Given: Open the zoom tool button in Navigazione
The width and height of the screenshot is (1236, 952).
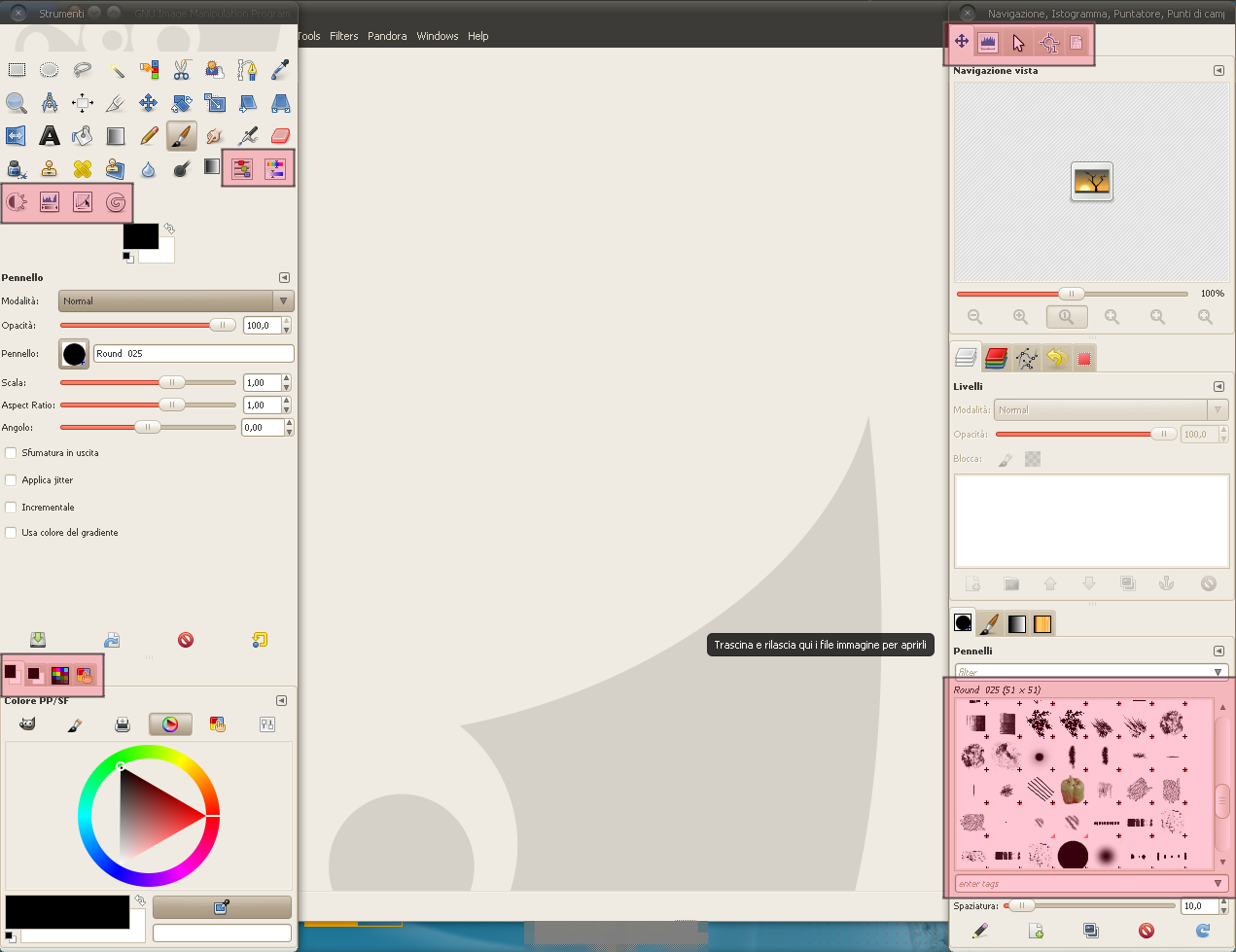Looking at the screenshot, I should point(1067,316).
